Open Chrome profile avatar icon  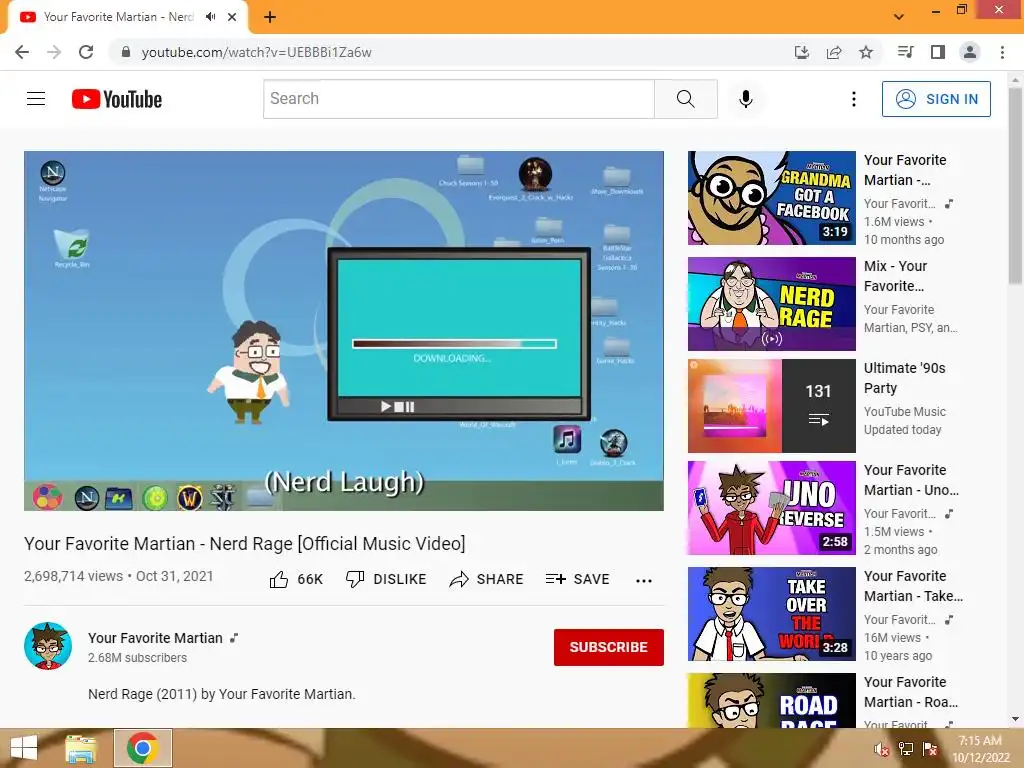pyautogui.click(x=970, y=52)
